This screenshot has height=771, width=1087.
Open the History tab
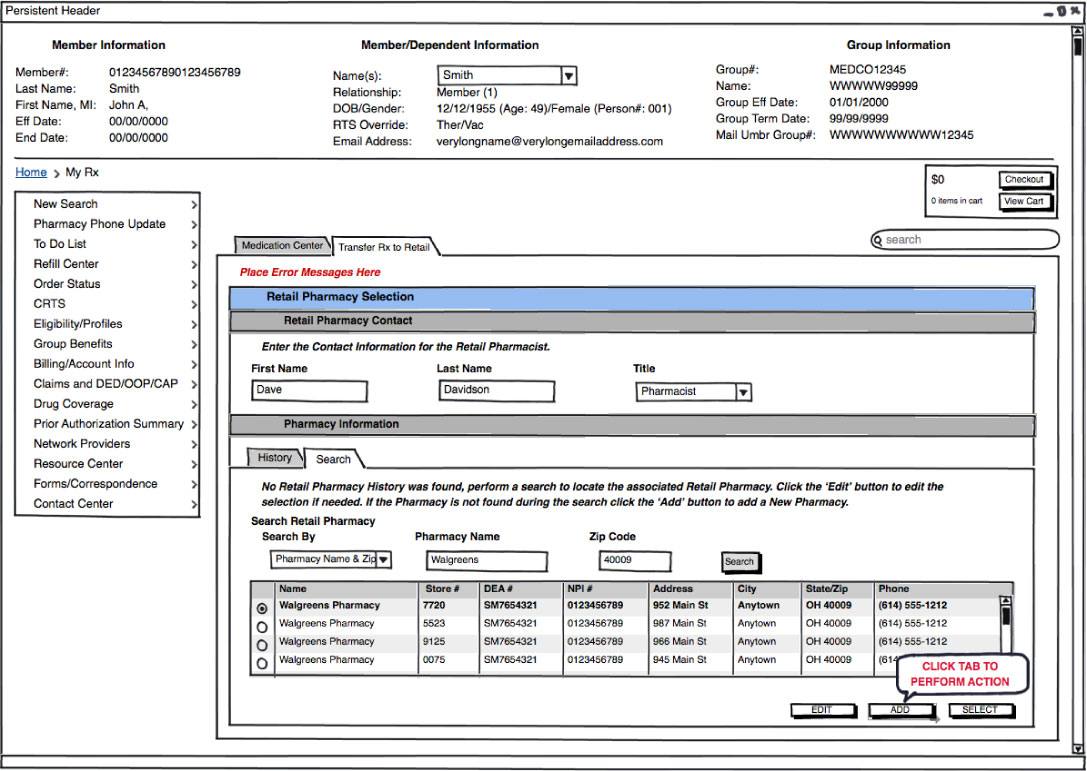[x=275, y=458]
